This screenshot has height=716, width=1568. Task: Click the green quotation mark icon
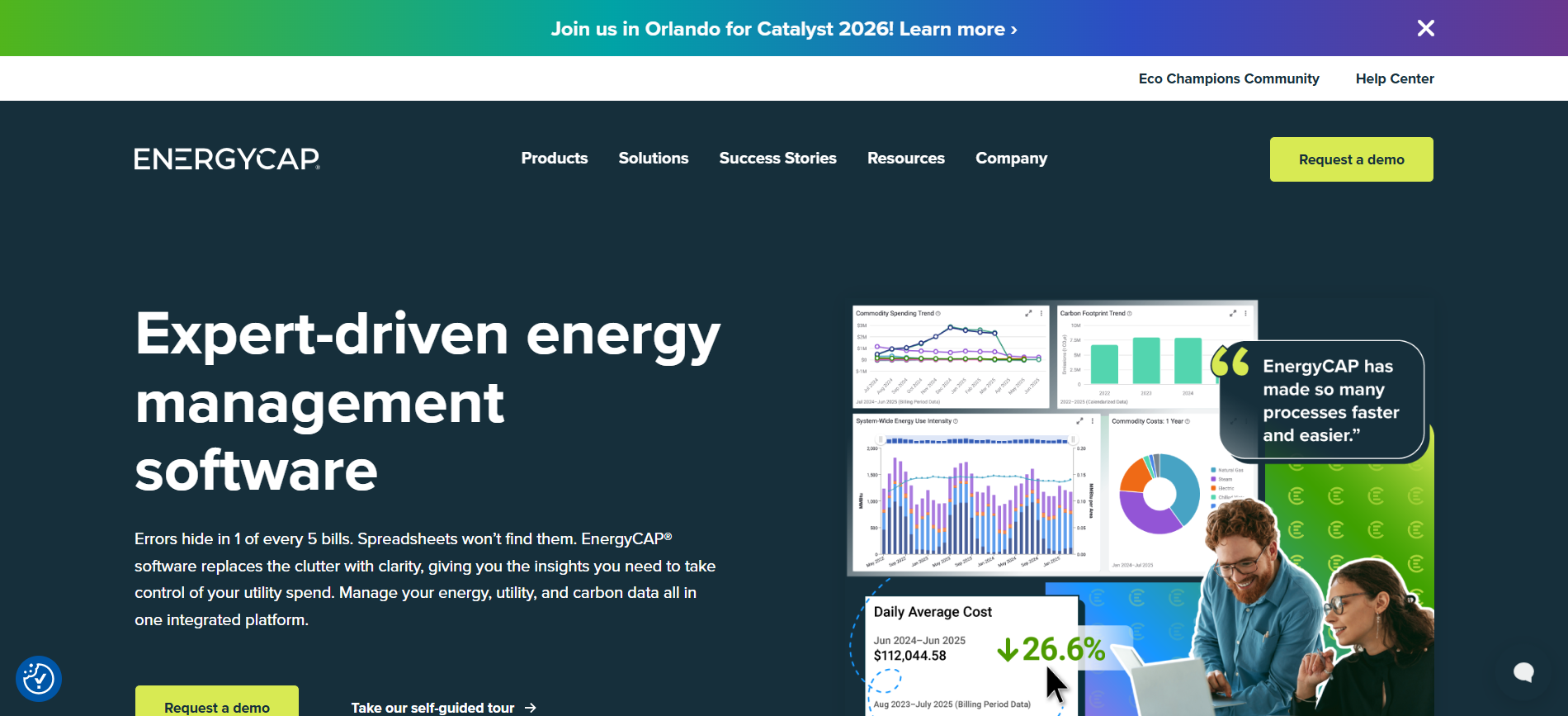tap(1230, 361)
